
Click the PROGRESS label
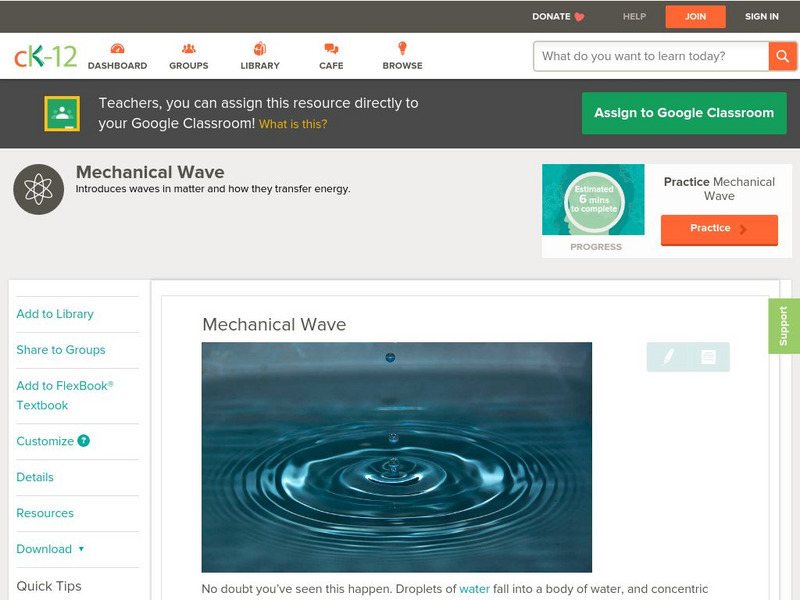tap(596, 247)
